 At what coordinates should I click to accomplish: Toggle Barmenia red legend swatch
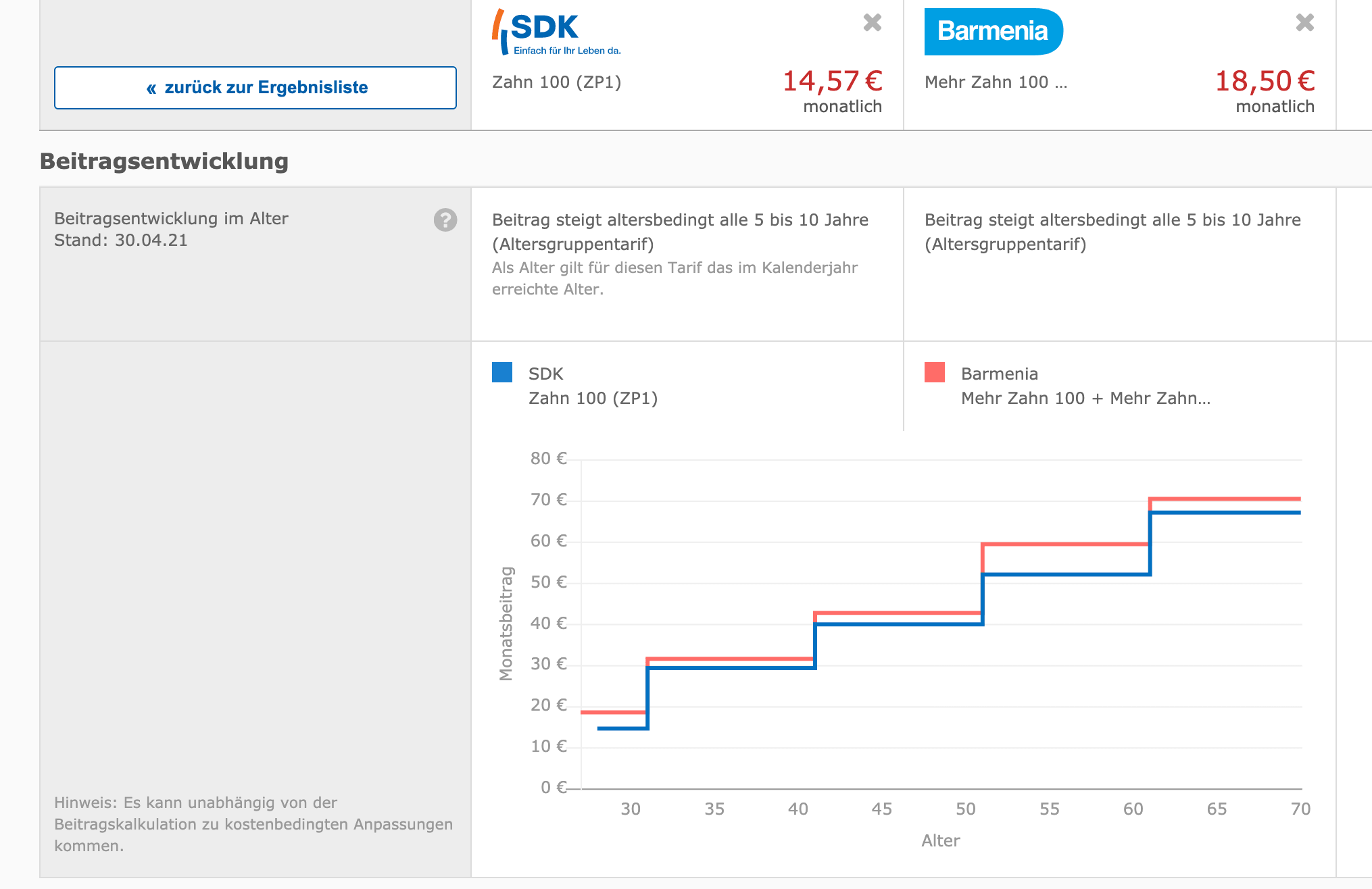(935, 373)
